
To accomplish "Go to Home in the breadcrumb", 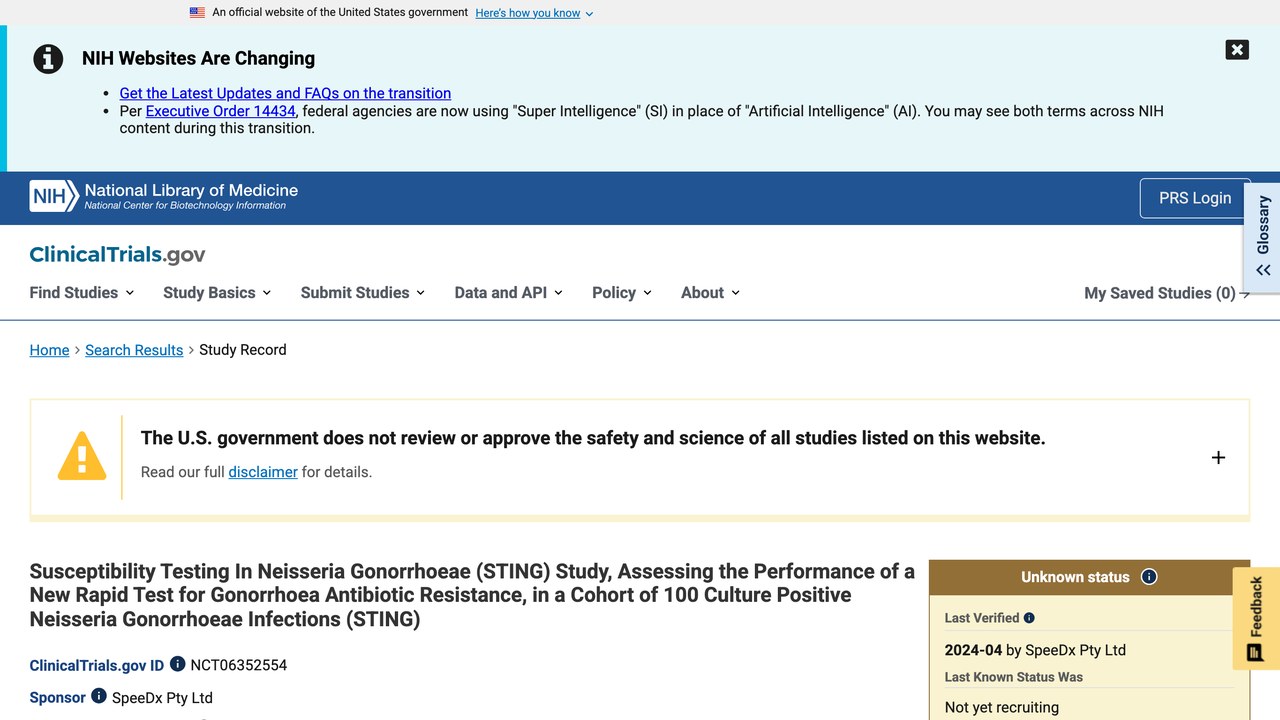I will [49, 350].
